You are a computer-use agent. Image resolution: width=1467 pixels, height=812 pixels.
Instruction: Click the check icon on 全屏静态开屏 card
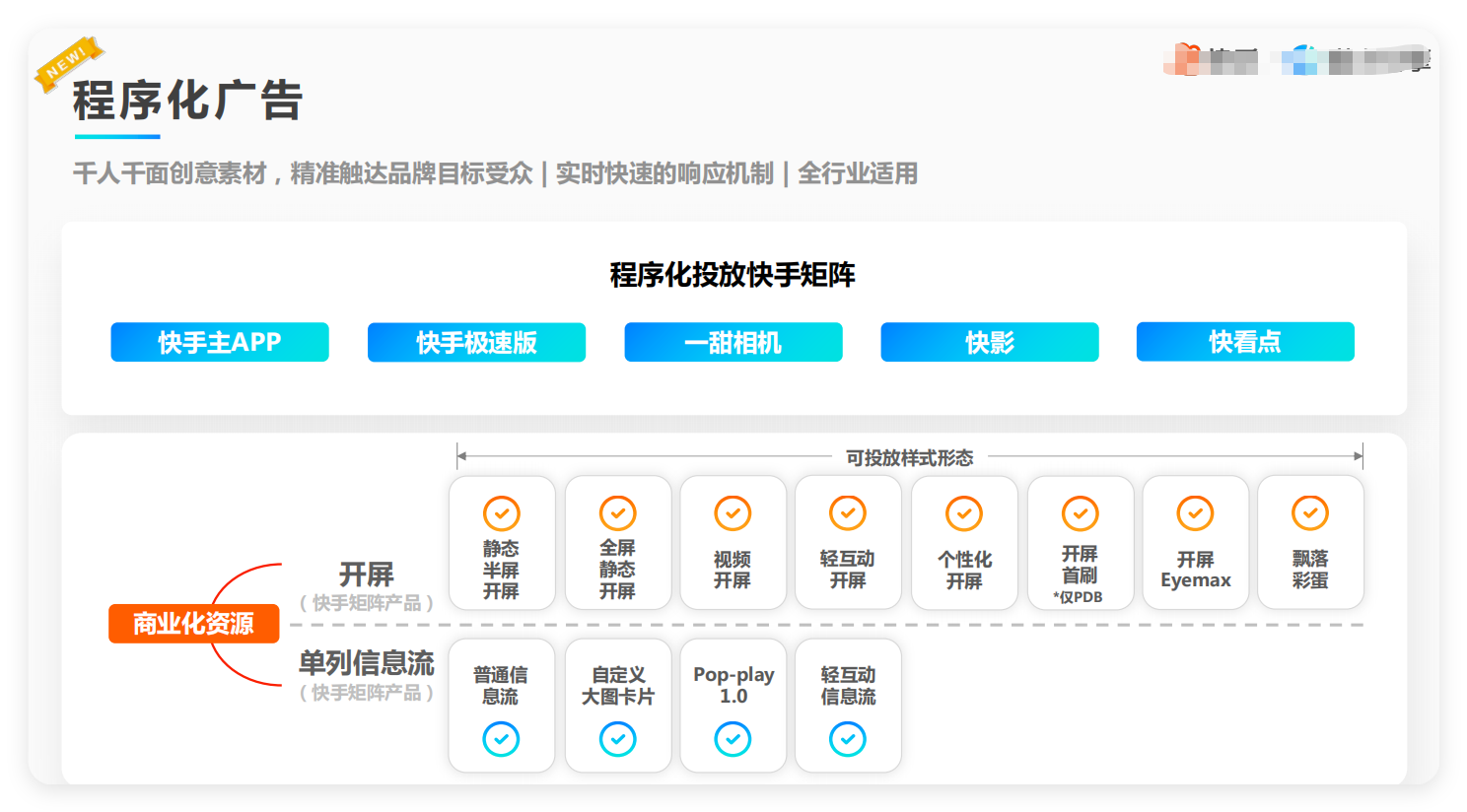[618, 512]
